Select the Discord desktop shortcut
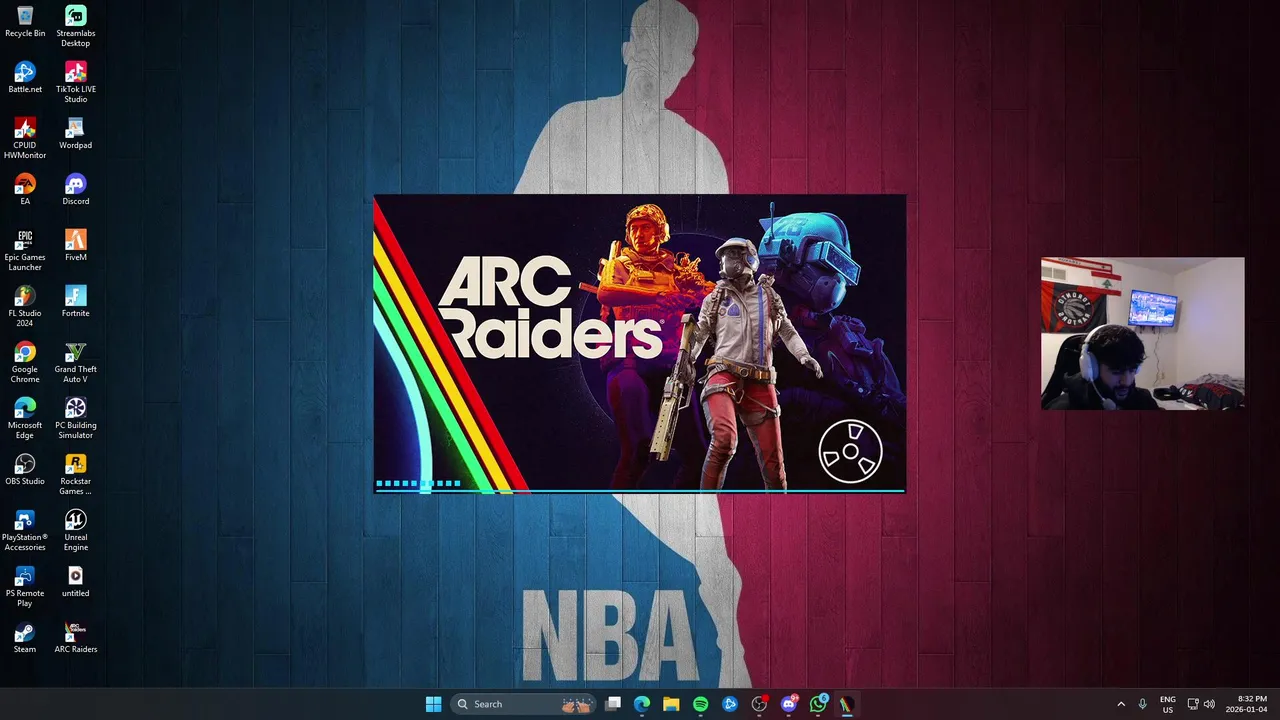The width and height of the screenshot is (1280, 720). pos(75,189)
